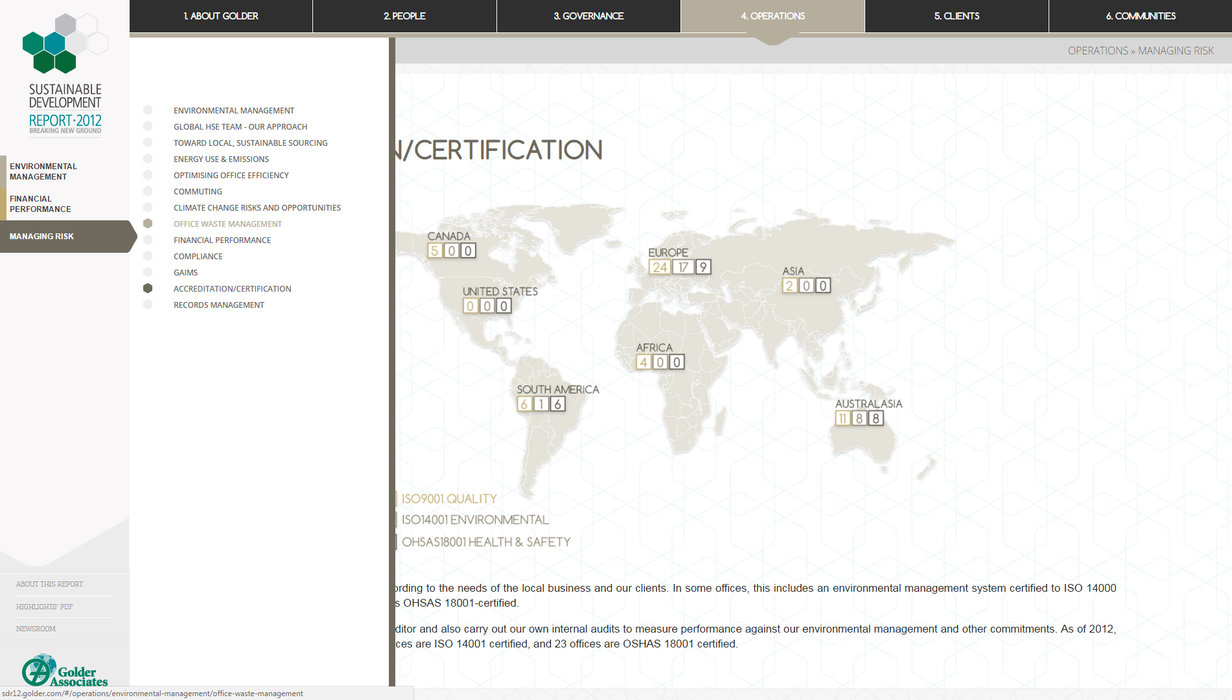
Task: Open the Records Management submenu item
Action: pyautogui.click(x=219, y=305)
